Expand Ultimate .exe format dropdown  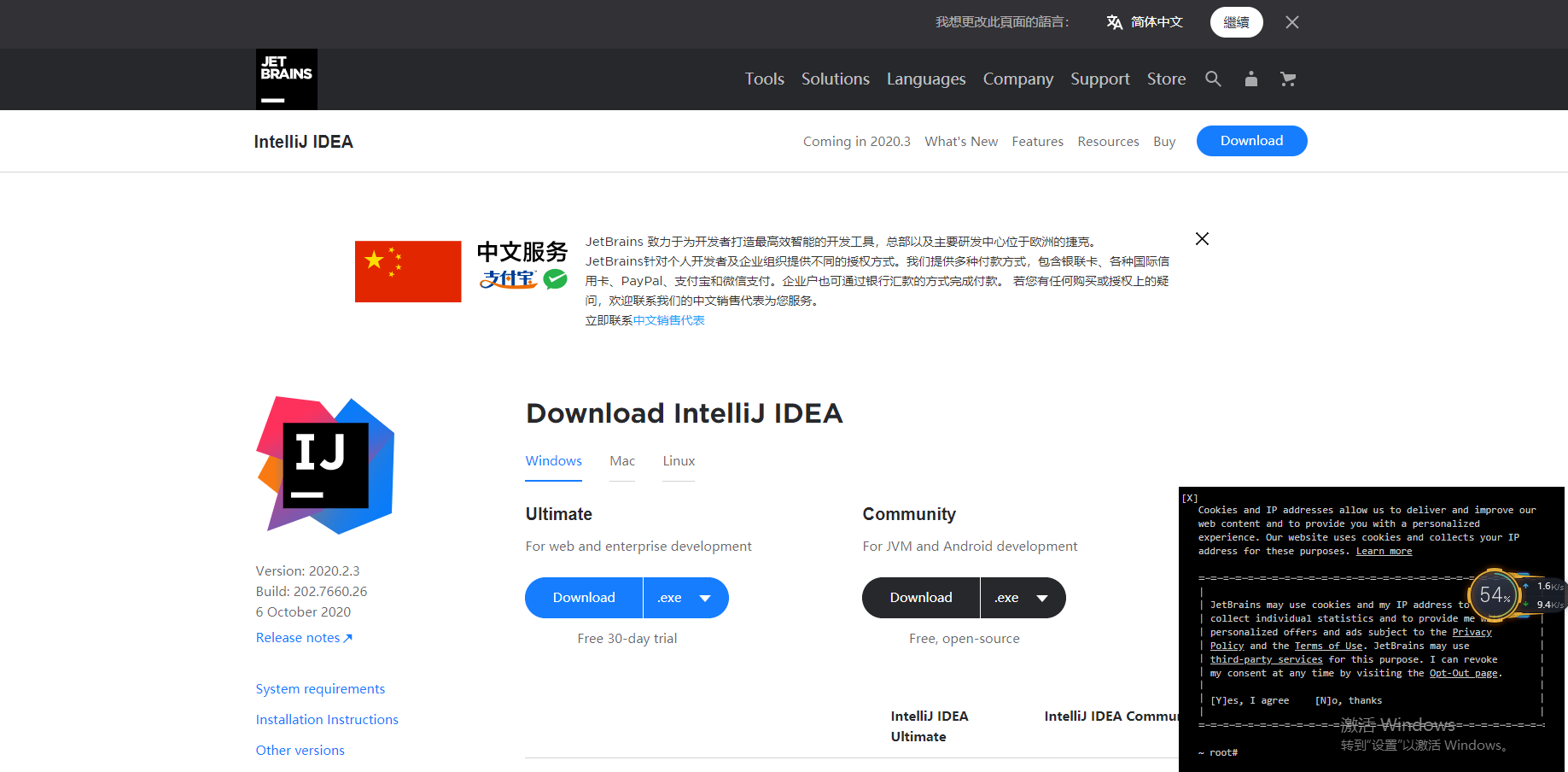coord(686,598)
